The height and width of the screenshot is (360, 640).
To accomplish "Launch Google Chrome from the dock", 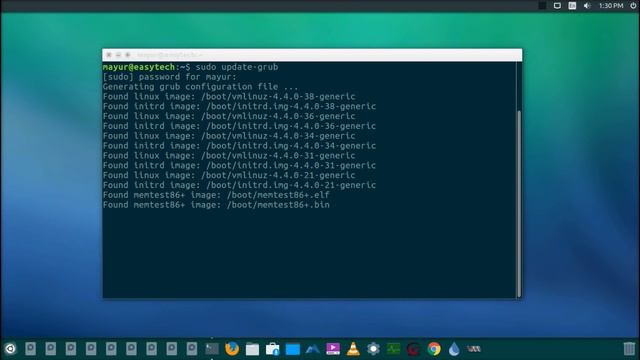I will click(434, 349).
